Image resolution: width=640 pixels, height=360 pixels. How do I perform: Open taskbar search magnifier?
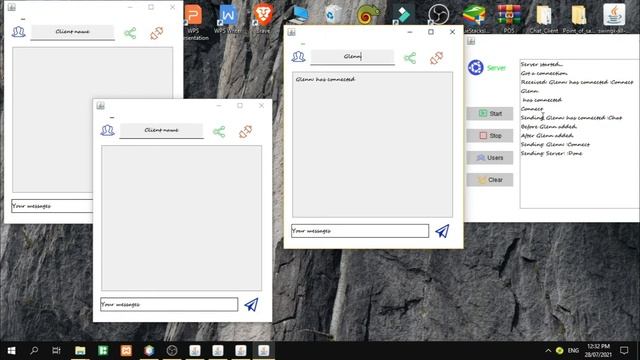click(x=34, y=351)
